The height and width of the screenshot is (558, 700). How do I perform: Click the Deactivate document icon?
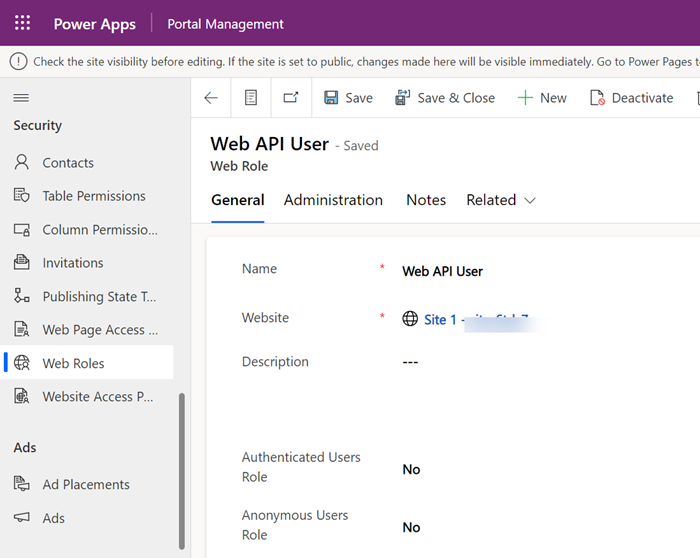click(x=597, y=98)
